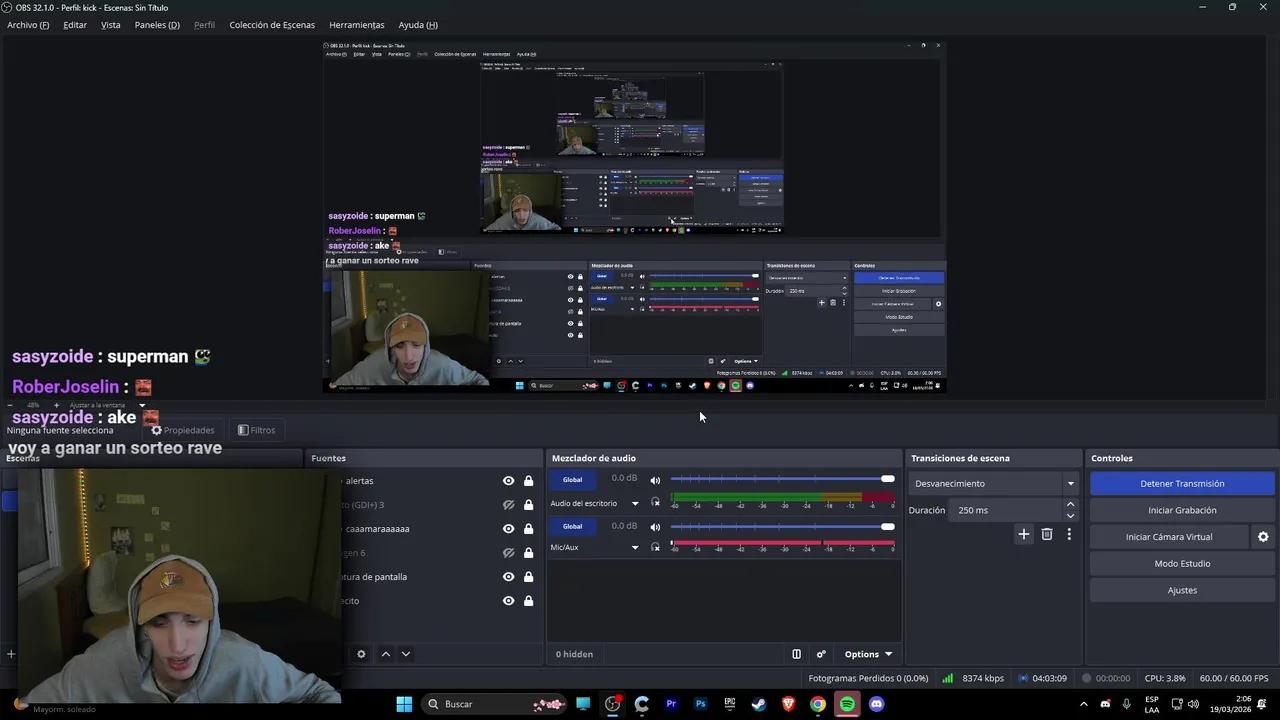Screen dimensions: 1280x720
Task: Move the selected source up with arrow icon
Action: 385,654
